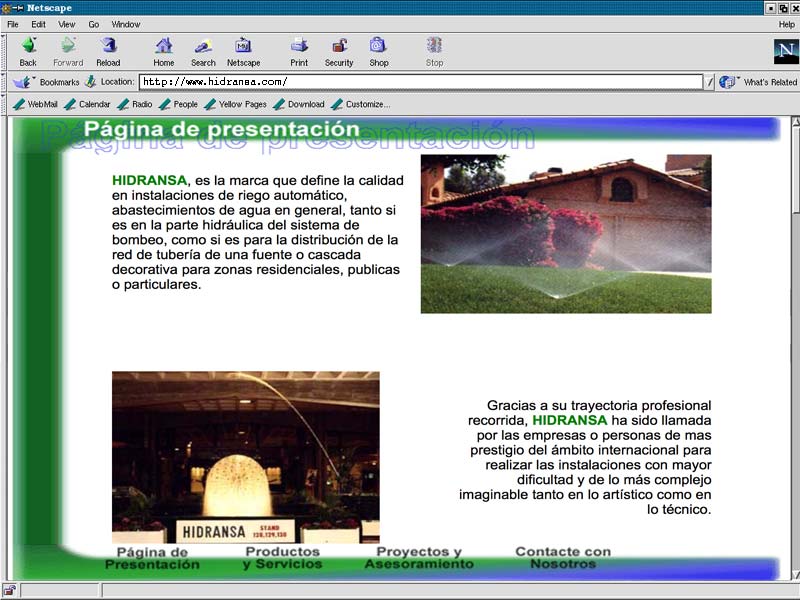Follow the Página de Presentación link
Viewport: 800px width, 600px height.
pyautogui.click(x=152, y=558)
